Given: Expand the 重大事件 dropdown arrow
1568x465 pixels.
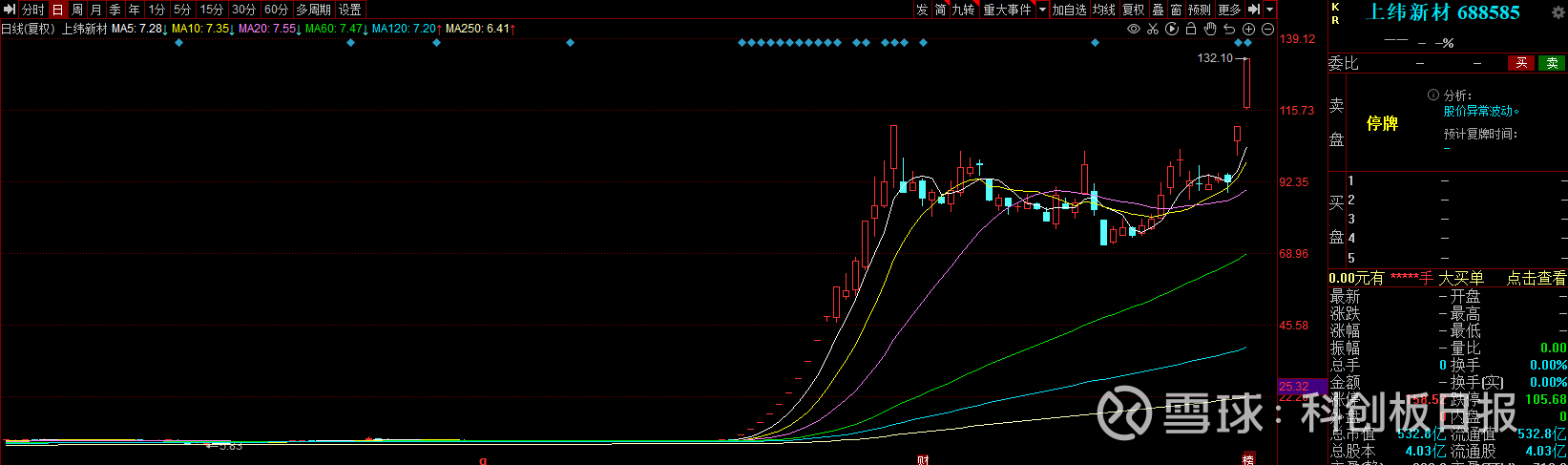Looking at the screenshot, I should tap(1042, 10).
